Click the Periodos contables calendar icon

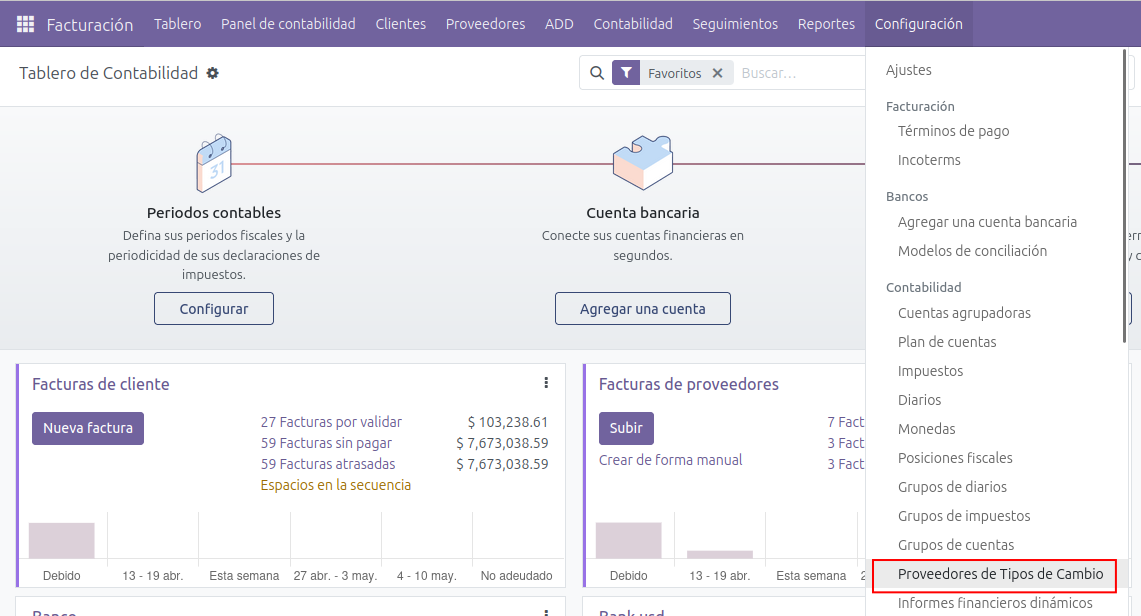tap(214, 164)
